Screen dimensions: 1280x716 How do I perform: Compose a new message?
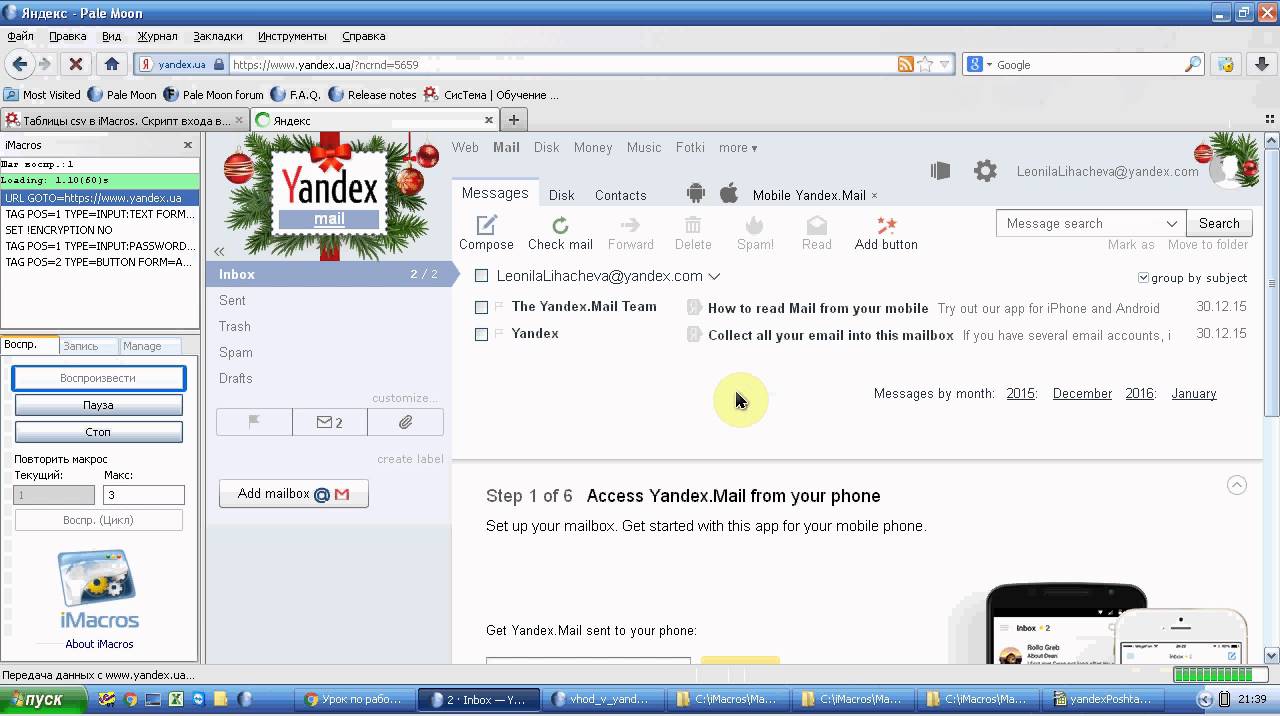(x=486, y=233)
